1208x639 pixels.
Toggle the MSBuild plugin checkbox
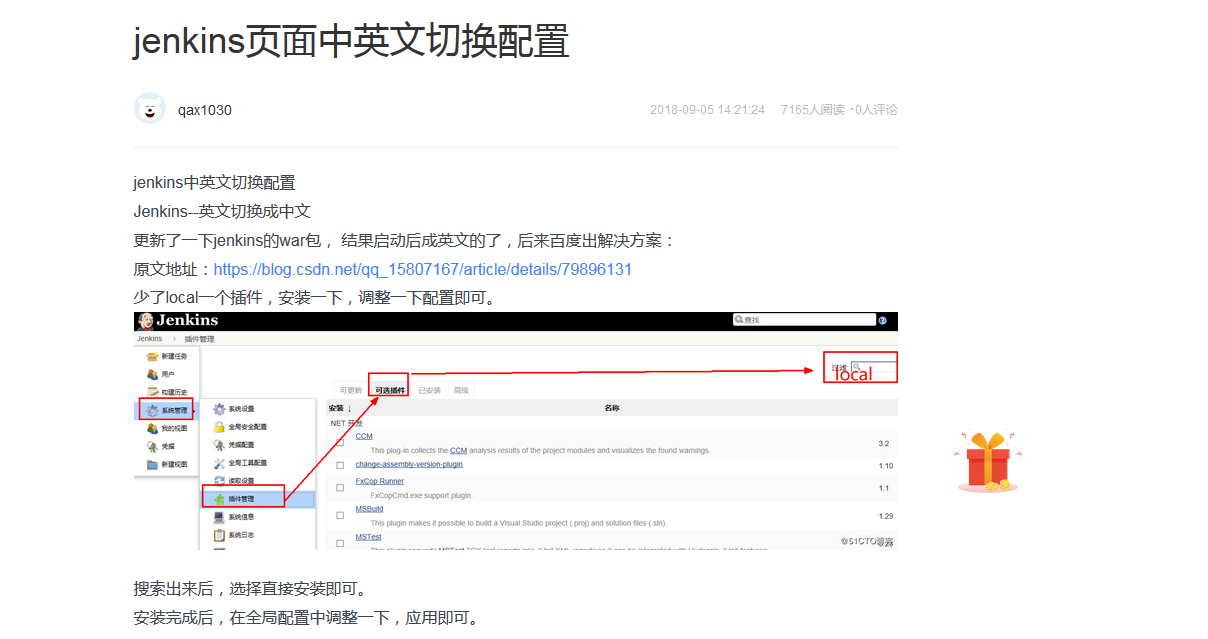[x=340, y=516]
